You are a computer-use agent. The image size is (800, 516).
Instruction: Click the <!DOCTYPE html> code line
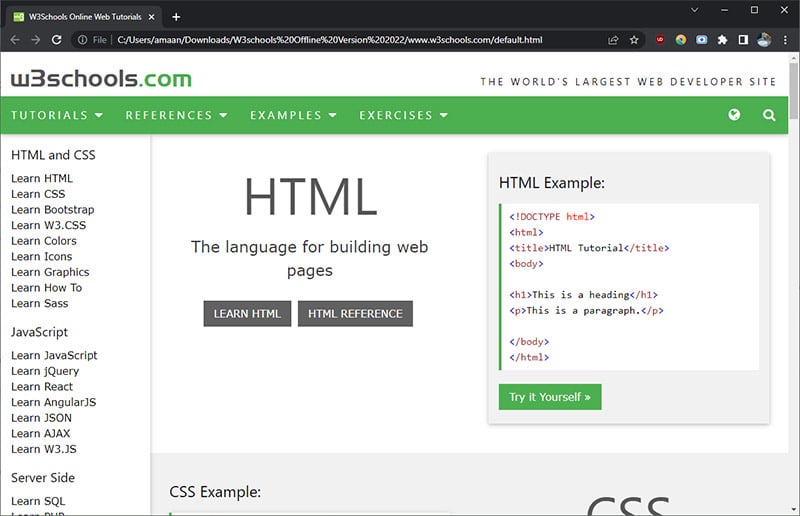pyautogui.click(x=552, y=217)
